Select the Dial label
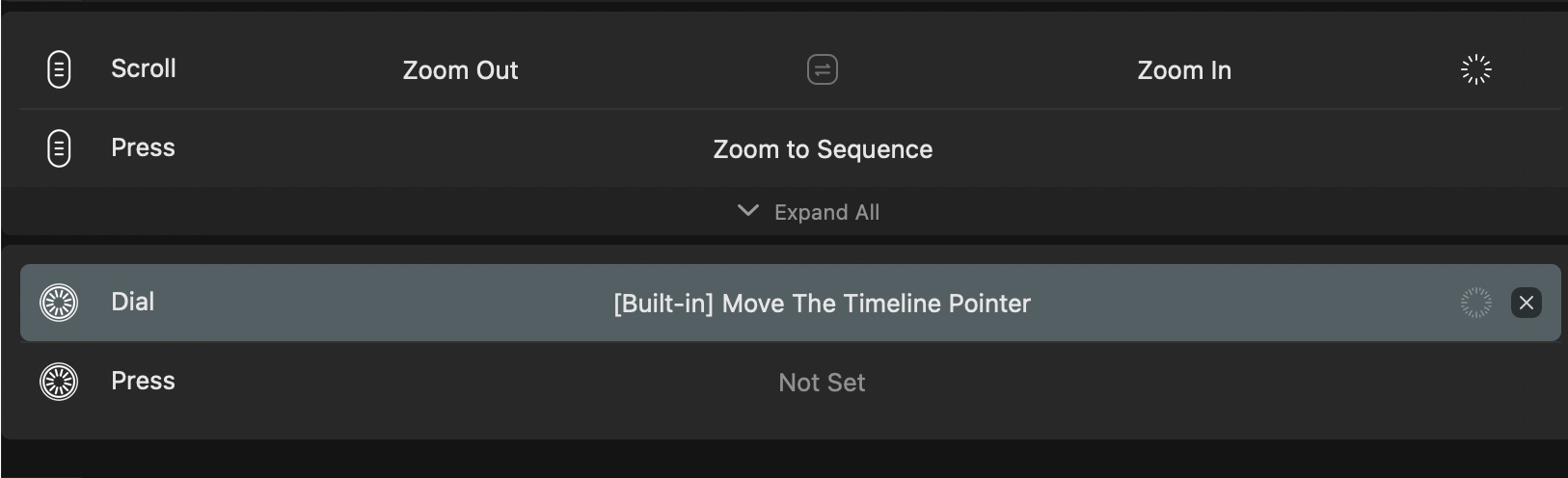The image size is (1568, 478). (133, 302)
